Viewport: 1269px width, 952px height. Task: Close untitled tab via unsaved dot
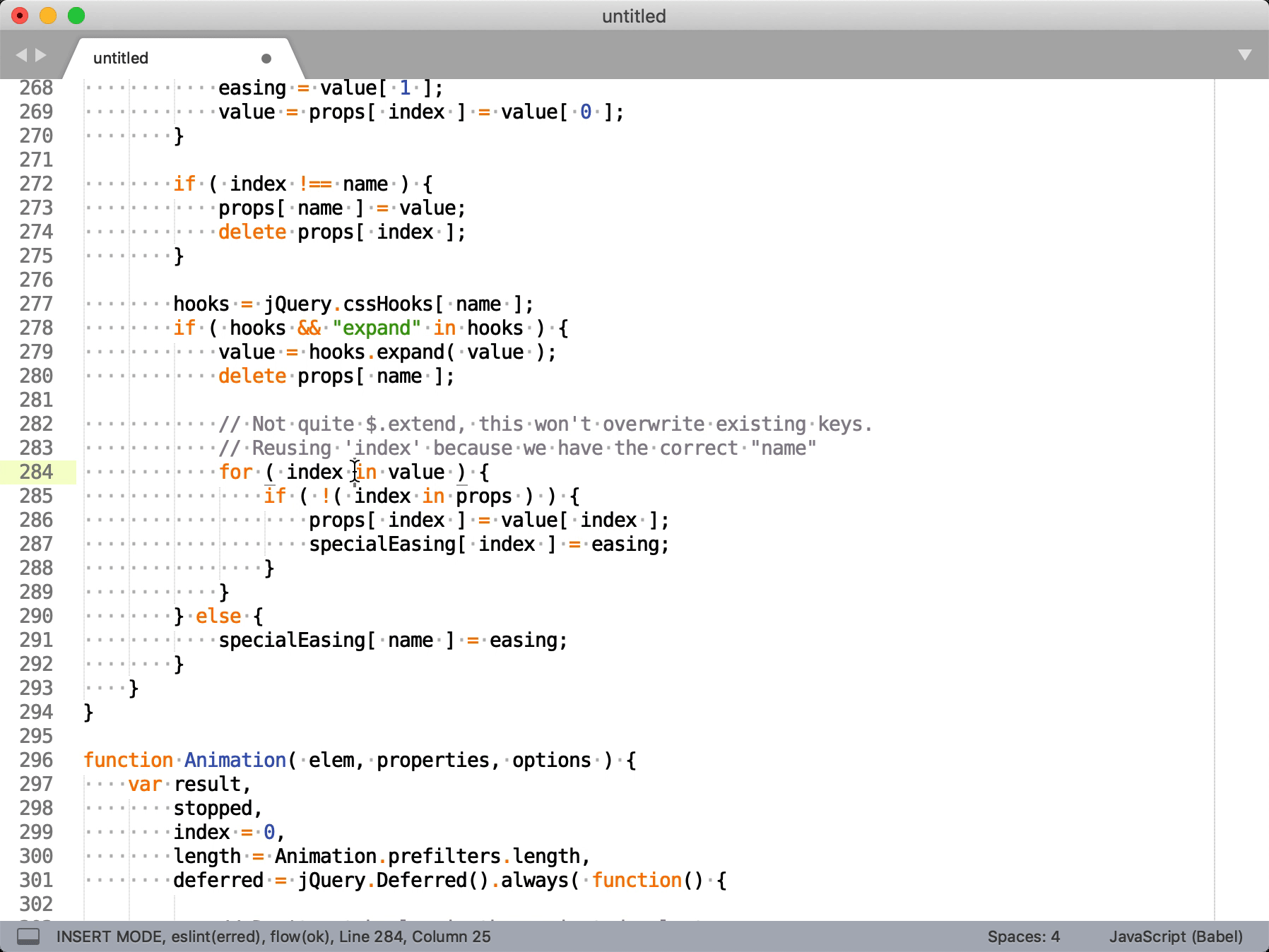266,59
